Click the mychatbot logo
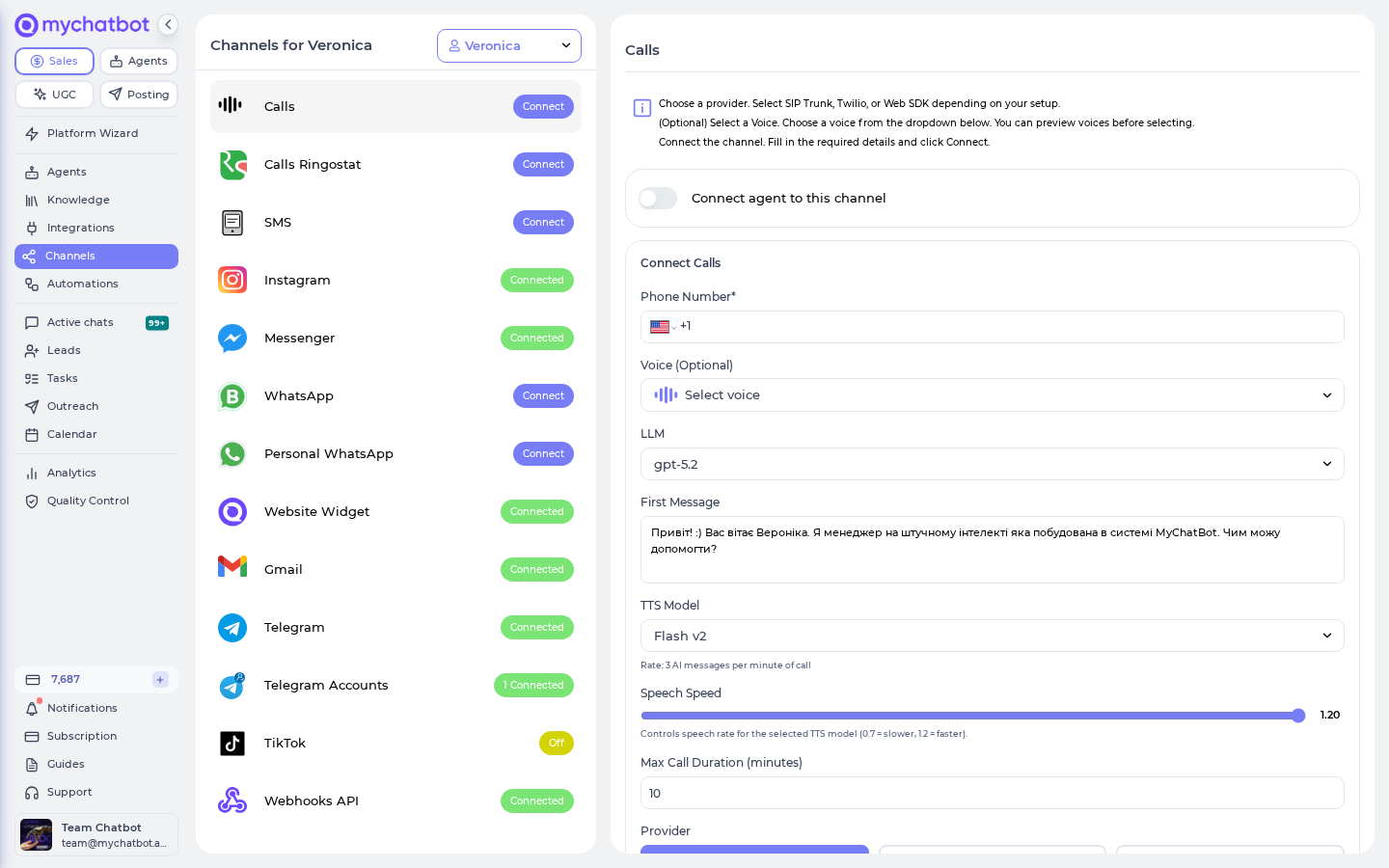Viewport: 1389px width, 868px height. [82, 25]
